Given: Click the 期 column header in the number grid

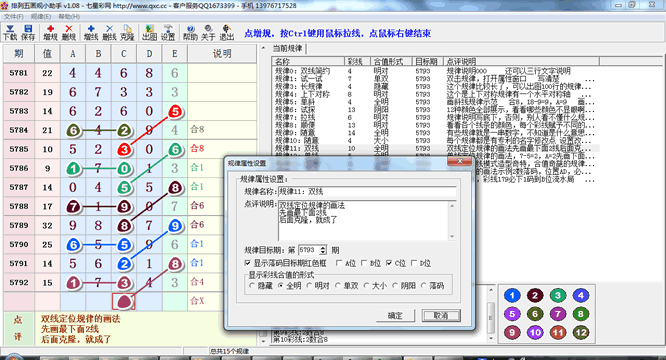Looking at the screenshot, I should 19,53.
